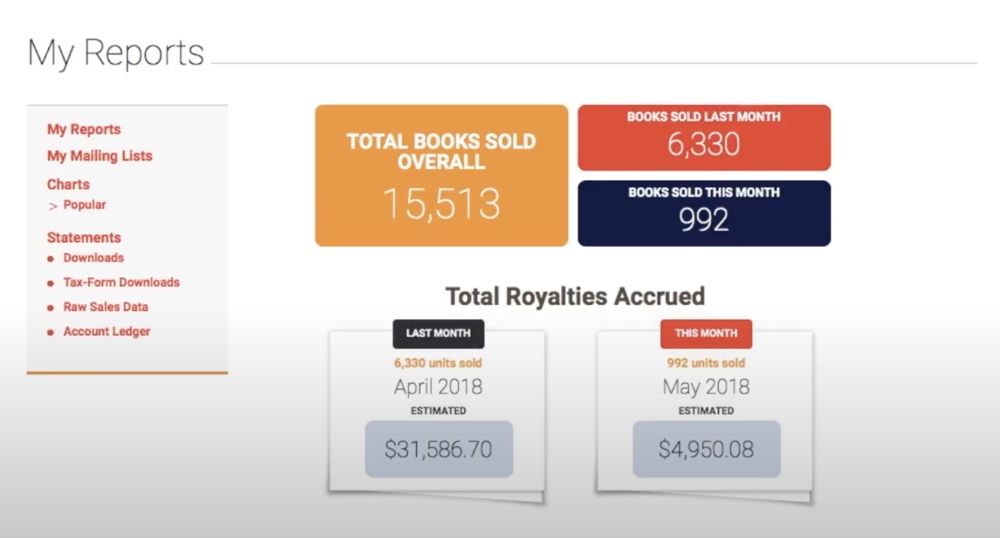Click bullet icon beside Raw Sales Data

51,308
